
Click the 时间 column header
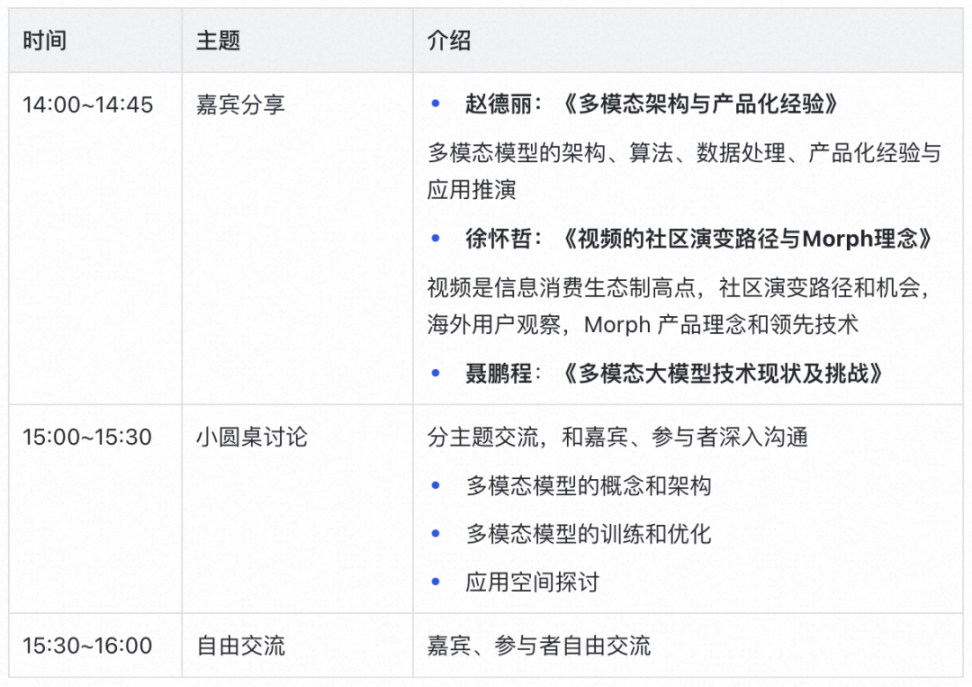[x=44, y=41]
